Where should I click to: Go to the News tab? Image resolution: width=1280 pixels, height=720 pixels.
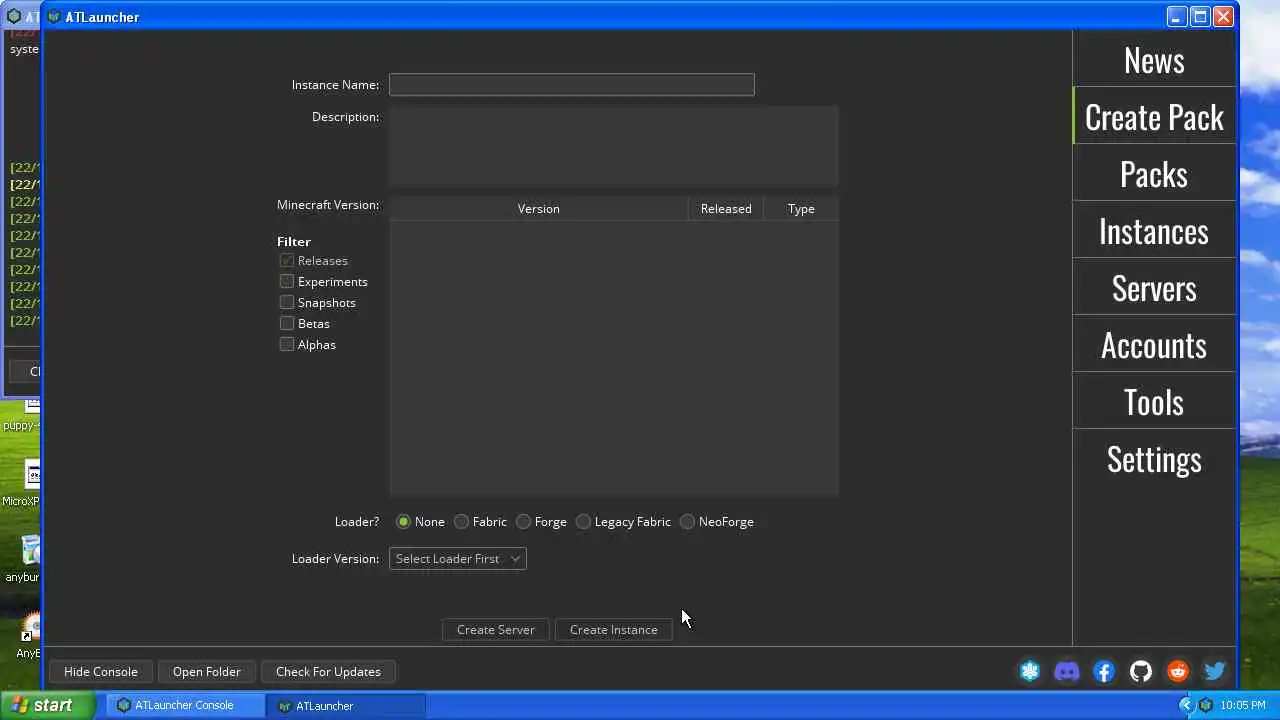click(x=1154, y=60)
